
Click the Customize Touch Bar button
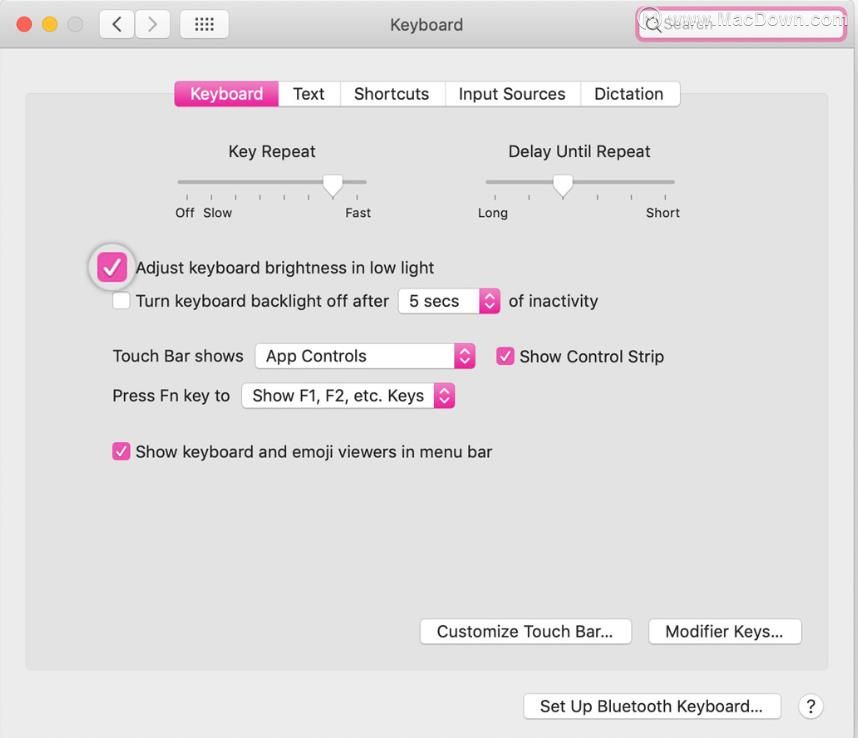[525, 631]
